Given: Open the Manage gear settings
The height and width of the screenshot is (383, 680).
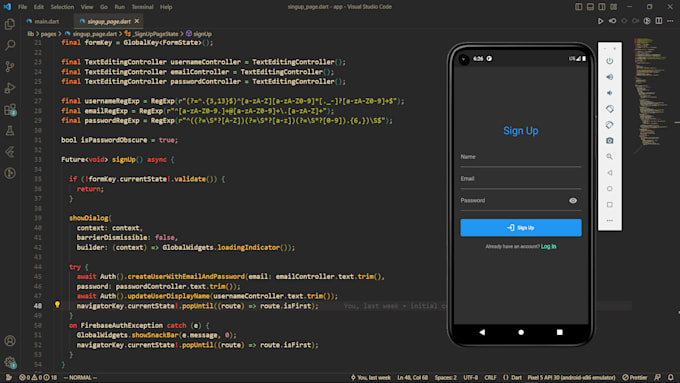Looking at the screenshot, I should pos(10,362).
